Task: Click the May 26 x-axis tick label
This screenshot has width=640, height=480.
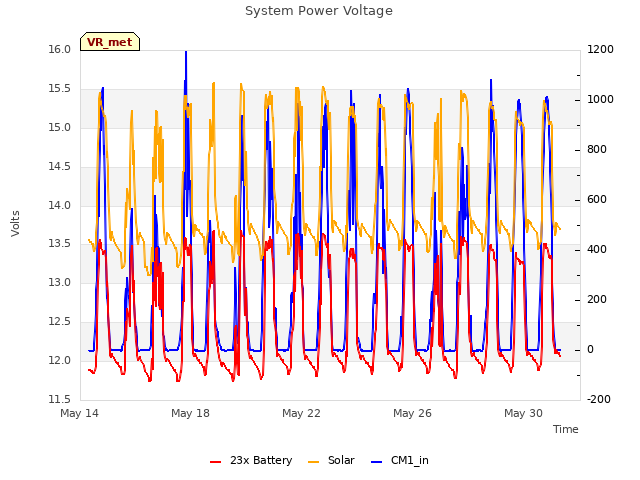Action: (x=412, y=413)
